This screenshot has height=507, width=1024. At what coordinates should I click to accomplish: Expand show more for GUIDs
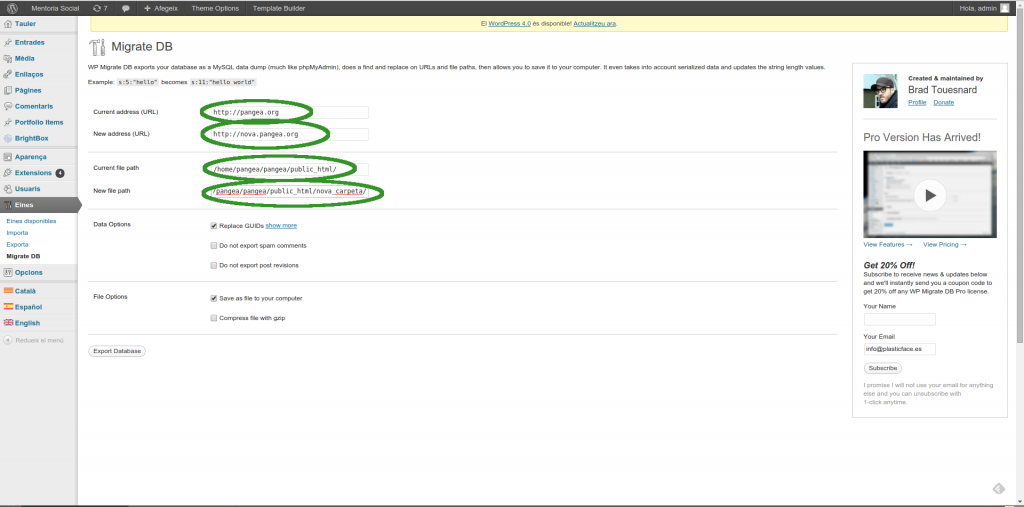click(281, 225)
